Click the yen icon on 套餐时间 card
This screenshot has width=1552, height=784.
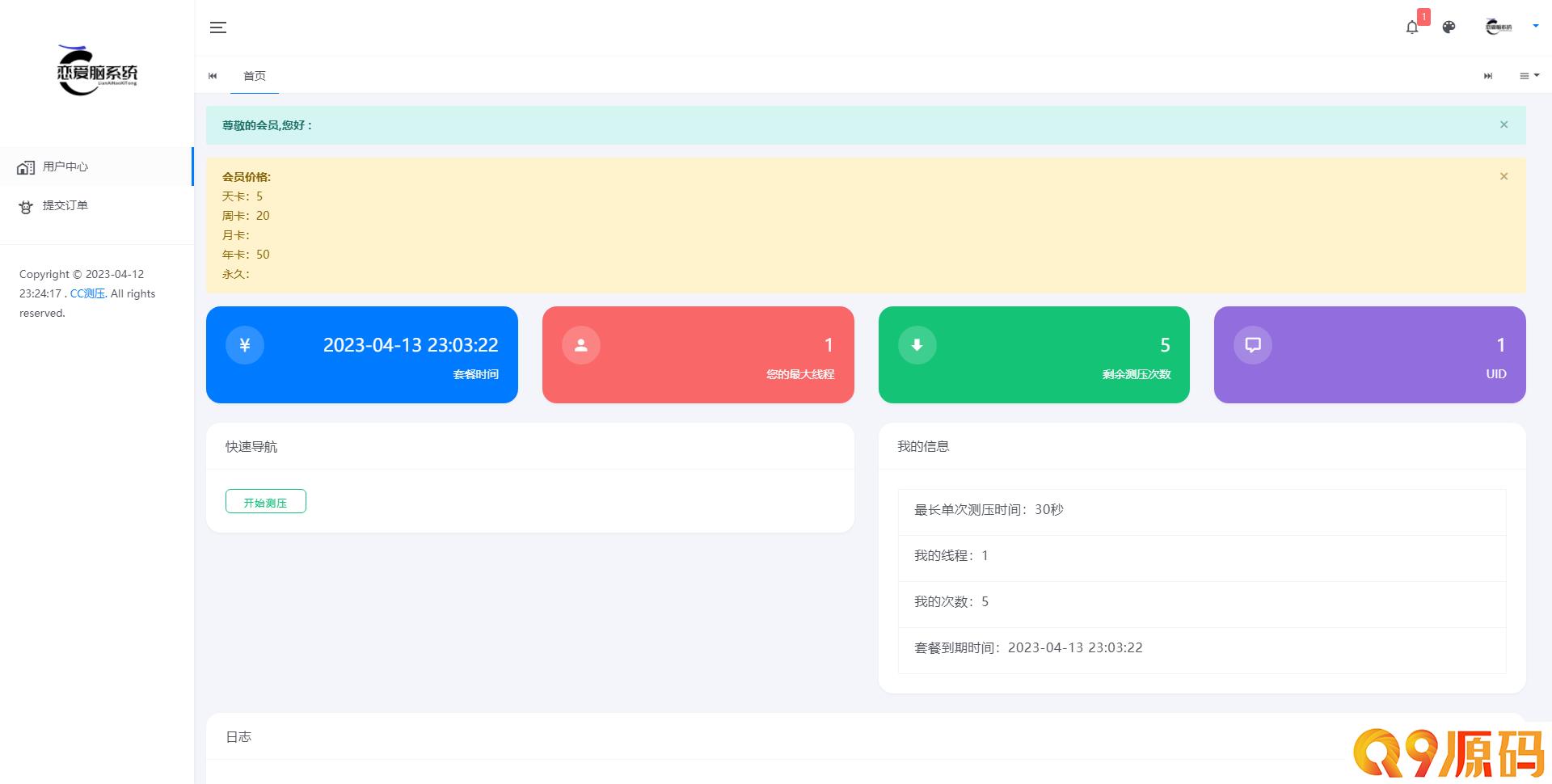point(245,345)
